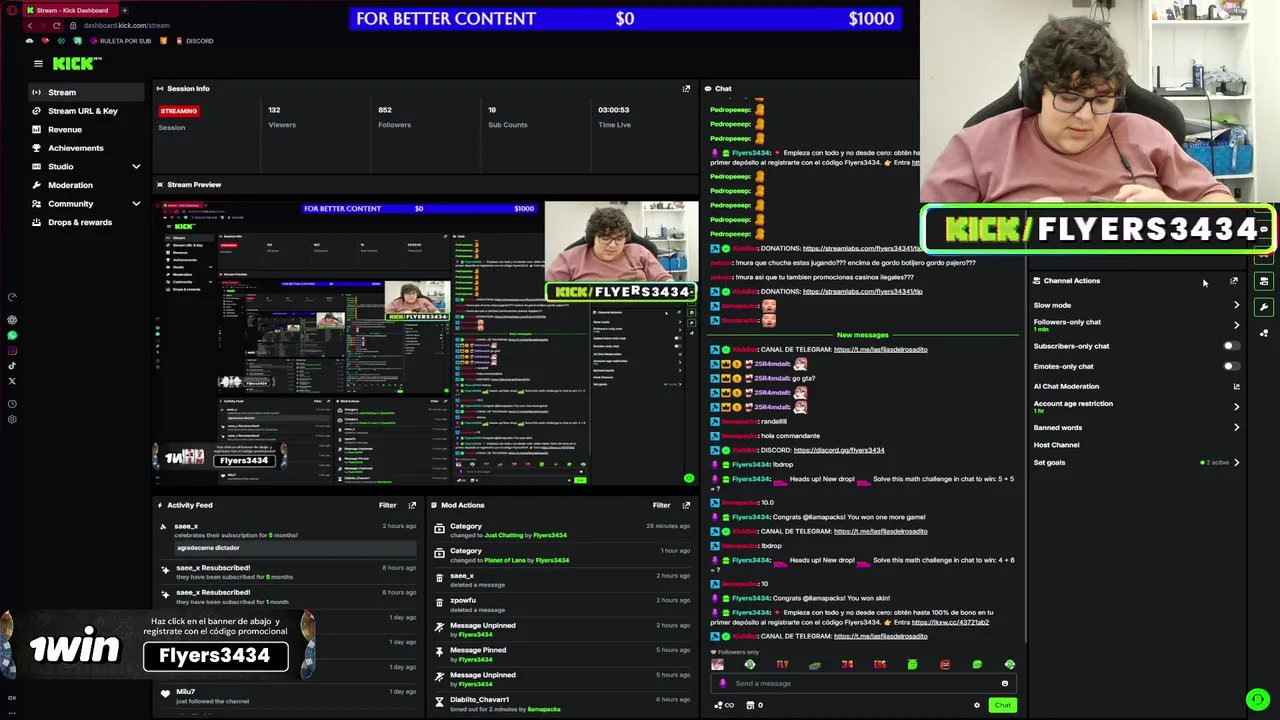Image resolution: width=1280 pixels, height=720 pixels.
Task: Open Set goals arrow
Action: click(x=1236, y=462)
